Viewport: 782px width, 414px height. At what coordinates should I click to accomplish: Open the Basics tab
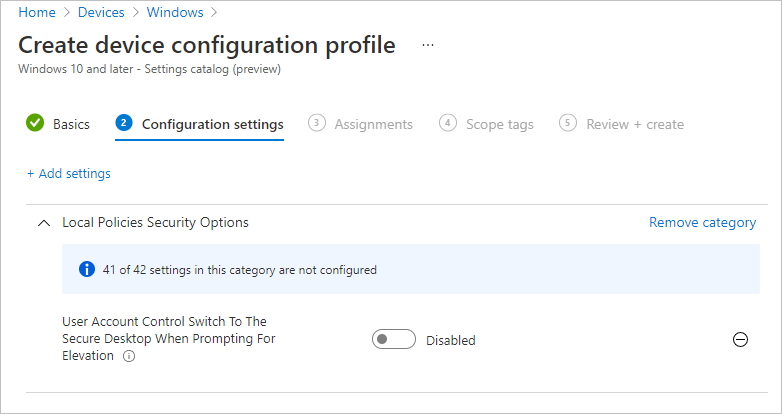click(71, 124)
